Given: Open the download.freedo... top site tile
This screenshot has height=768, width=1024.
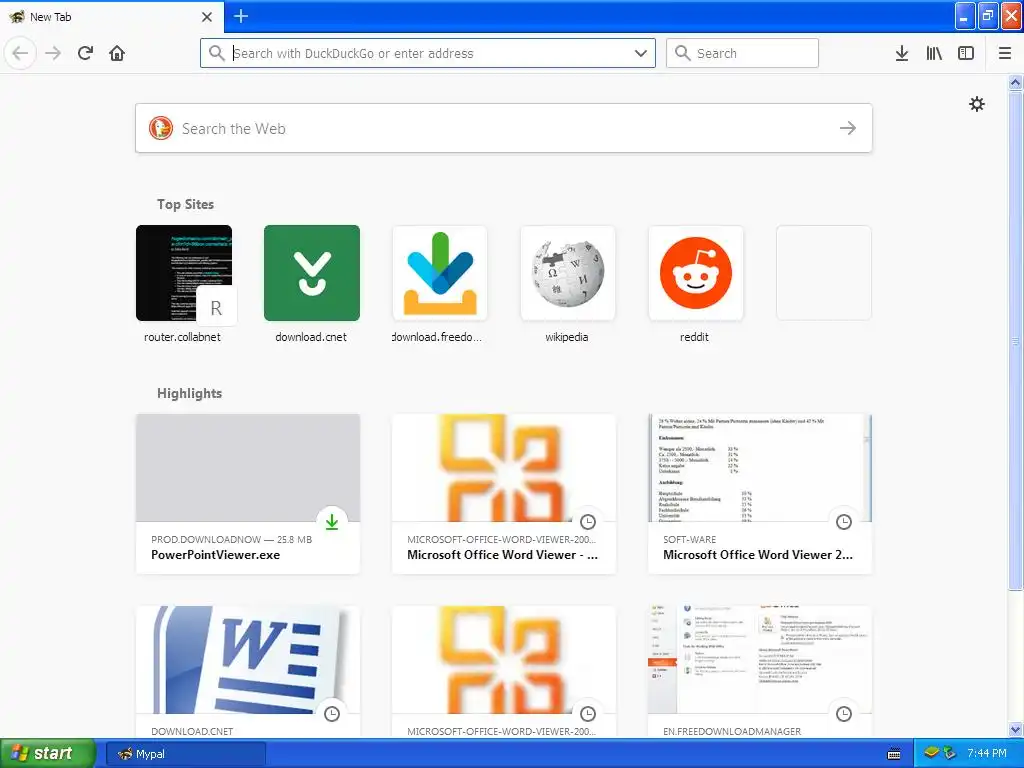Looking at the screenshot, I should point(440,284).
